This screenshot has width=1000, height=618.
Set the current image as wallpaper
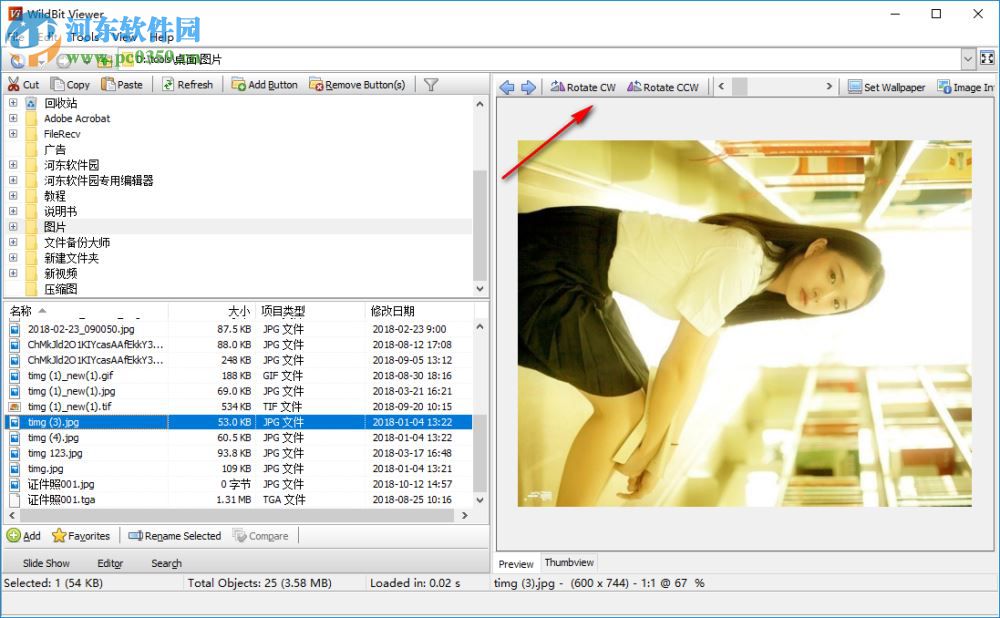[x=886, y=87]
